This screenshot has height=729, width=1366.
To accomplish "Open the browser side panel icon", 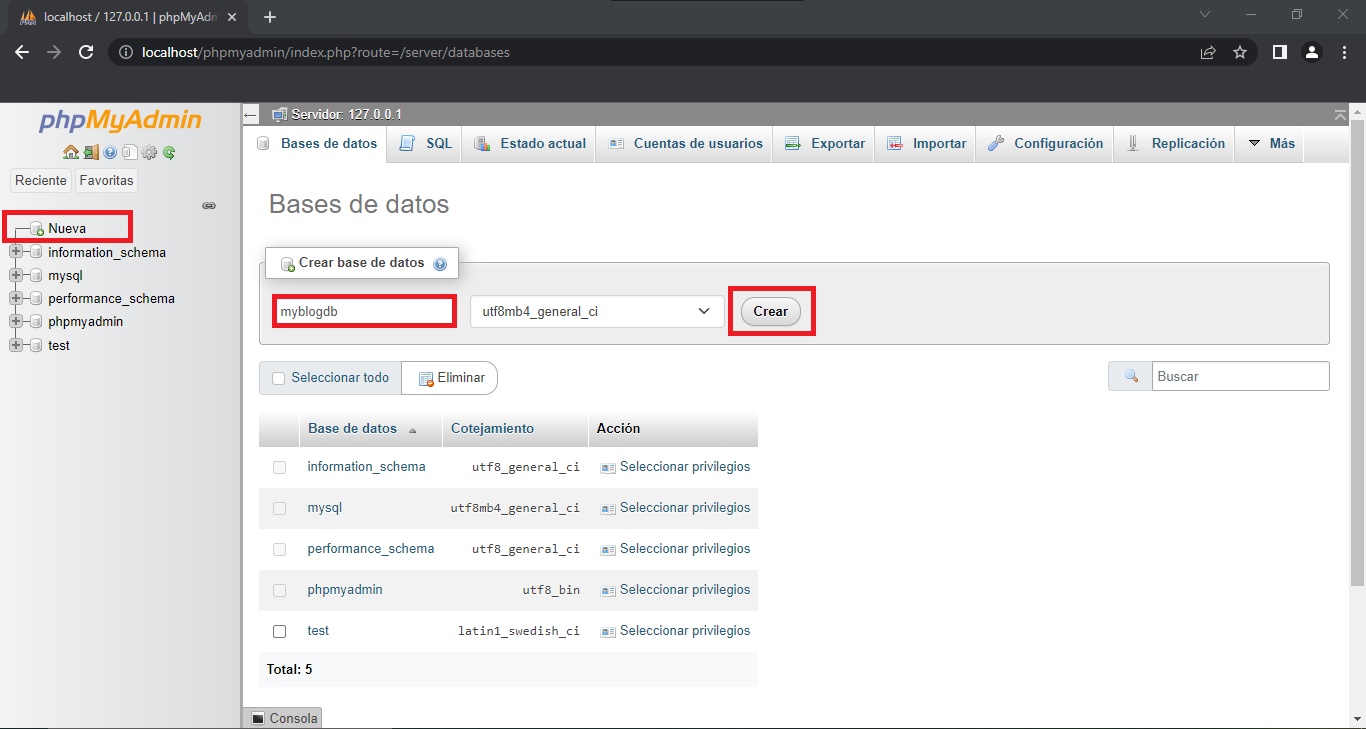I will tap(1279, 52).
